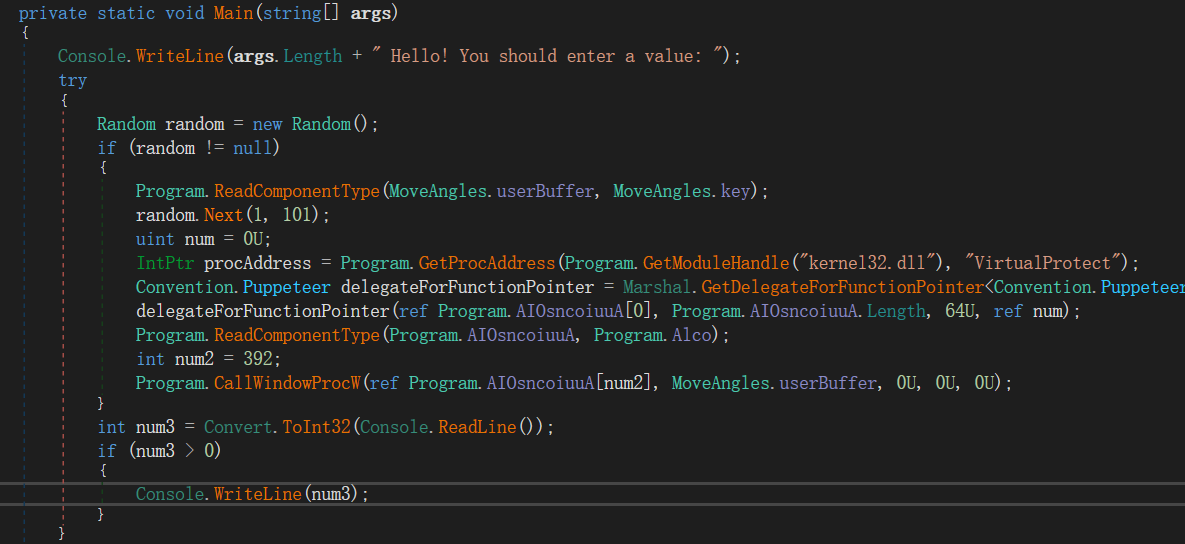Click the 'Convert' class name
The width and height of the screenshot is (1185, 544).
(x=238, y=428)
